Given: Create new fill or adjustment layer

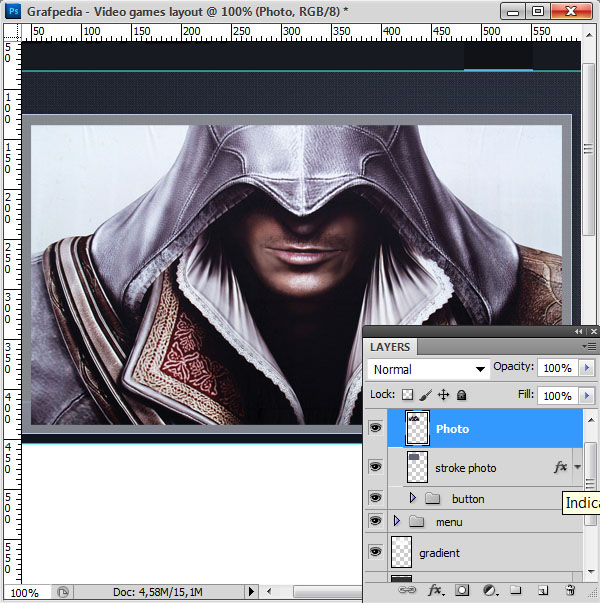Looking at the screenshot, I should (x=489, y=590).
